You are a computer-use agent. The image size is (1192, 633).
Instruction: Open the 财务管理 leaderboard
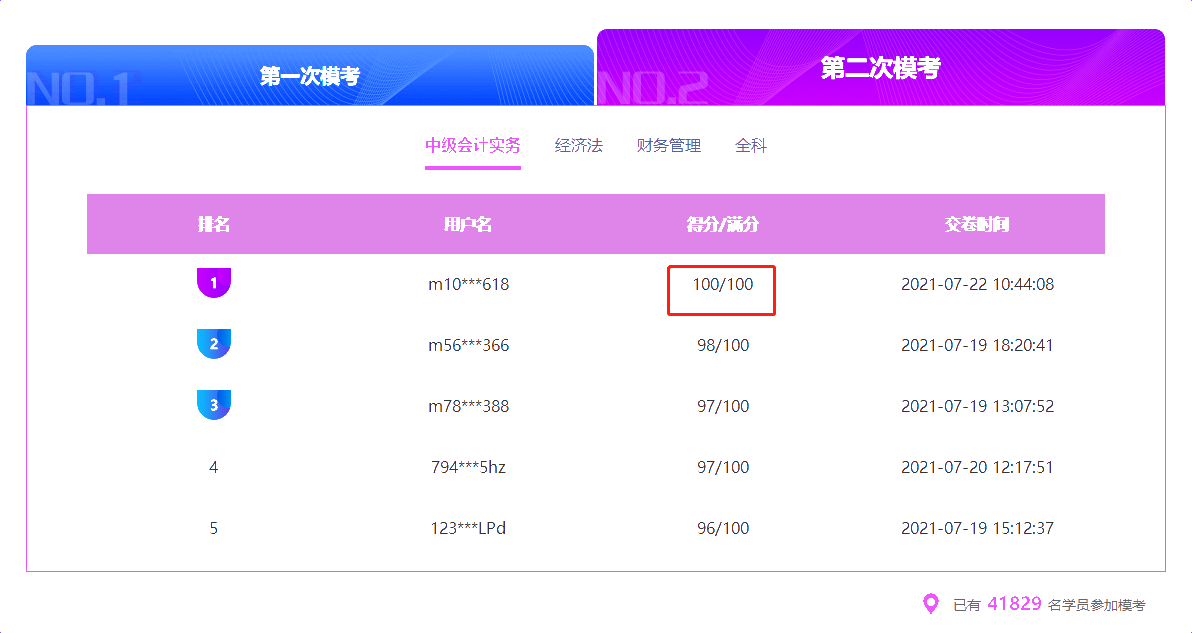[668, 145]
